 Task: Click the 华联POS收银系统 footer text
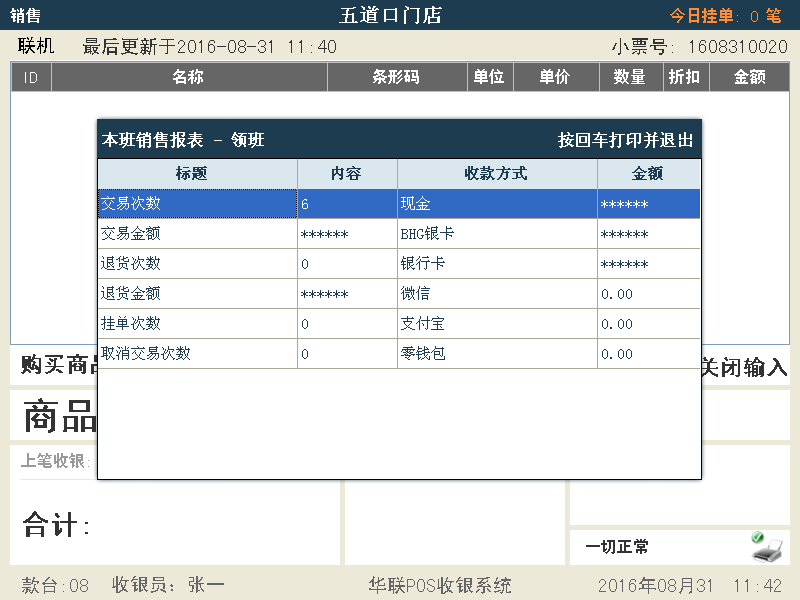[439, 585]
